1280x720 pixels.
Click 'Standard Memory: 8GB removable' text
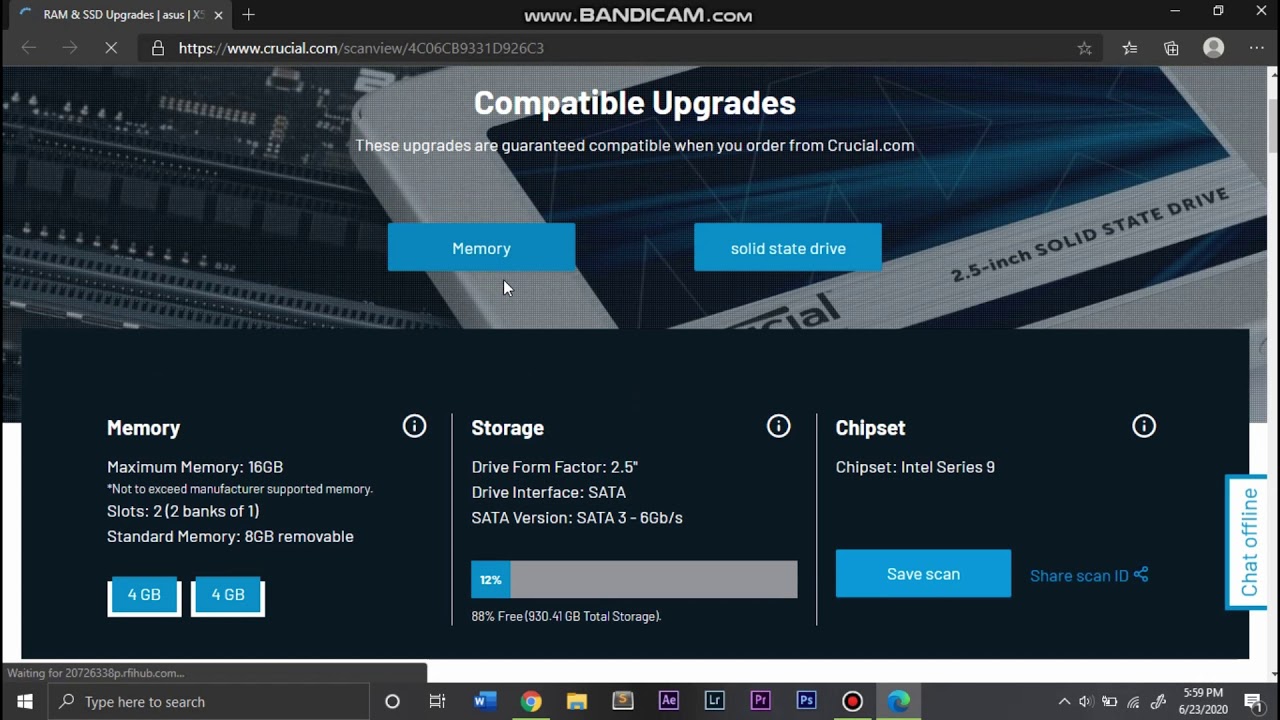pyautogui.click(x=230, y=536)
